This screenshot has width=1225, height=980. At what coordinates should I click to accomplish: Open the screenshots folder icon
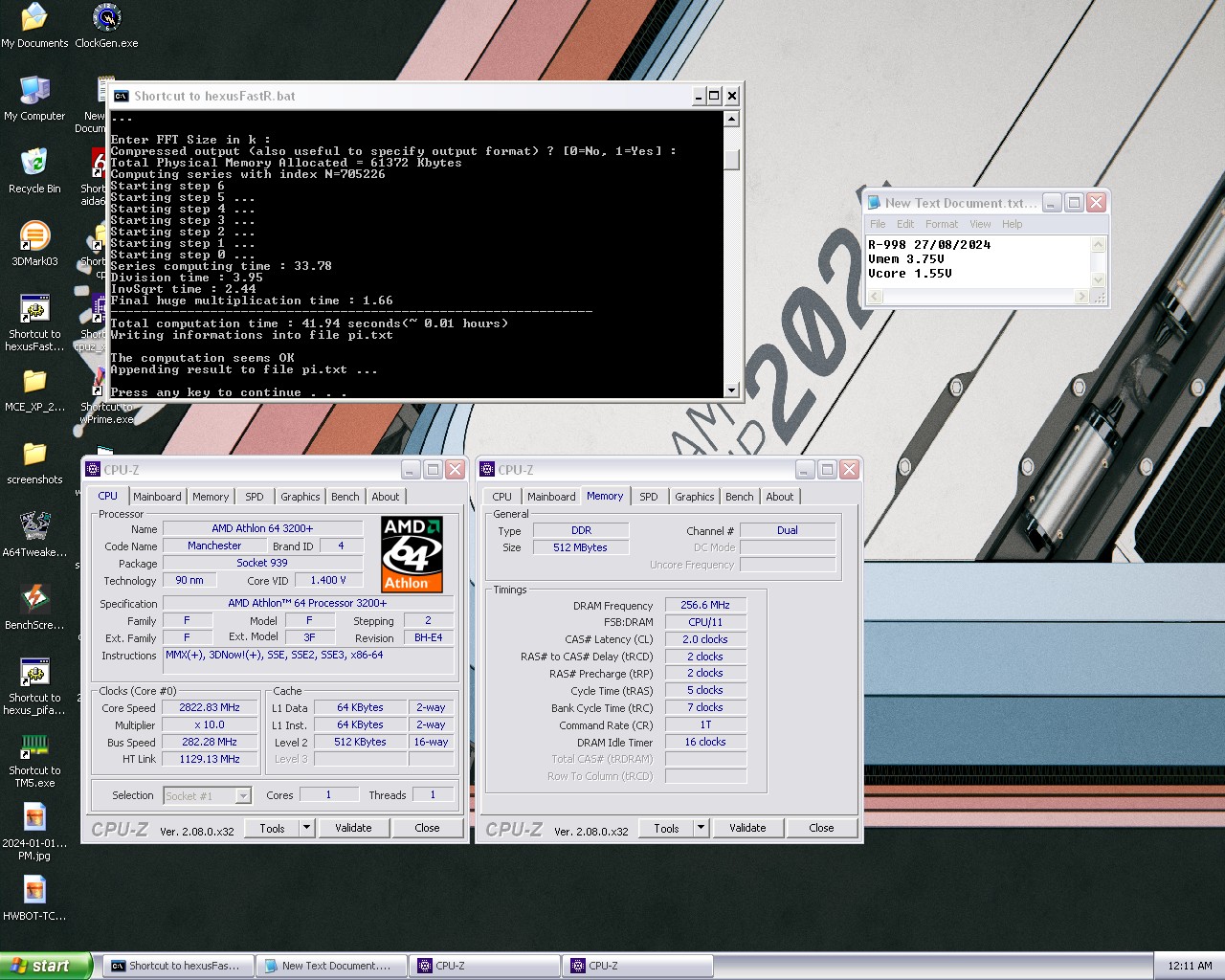[34, 462]
